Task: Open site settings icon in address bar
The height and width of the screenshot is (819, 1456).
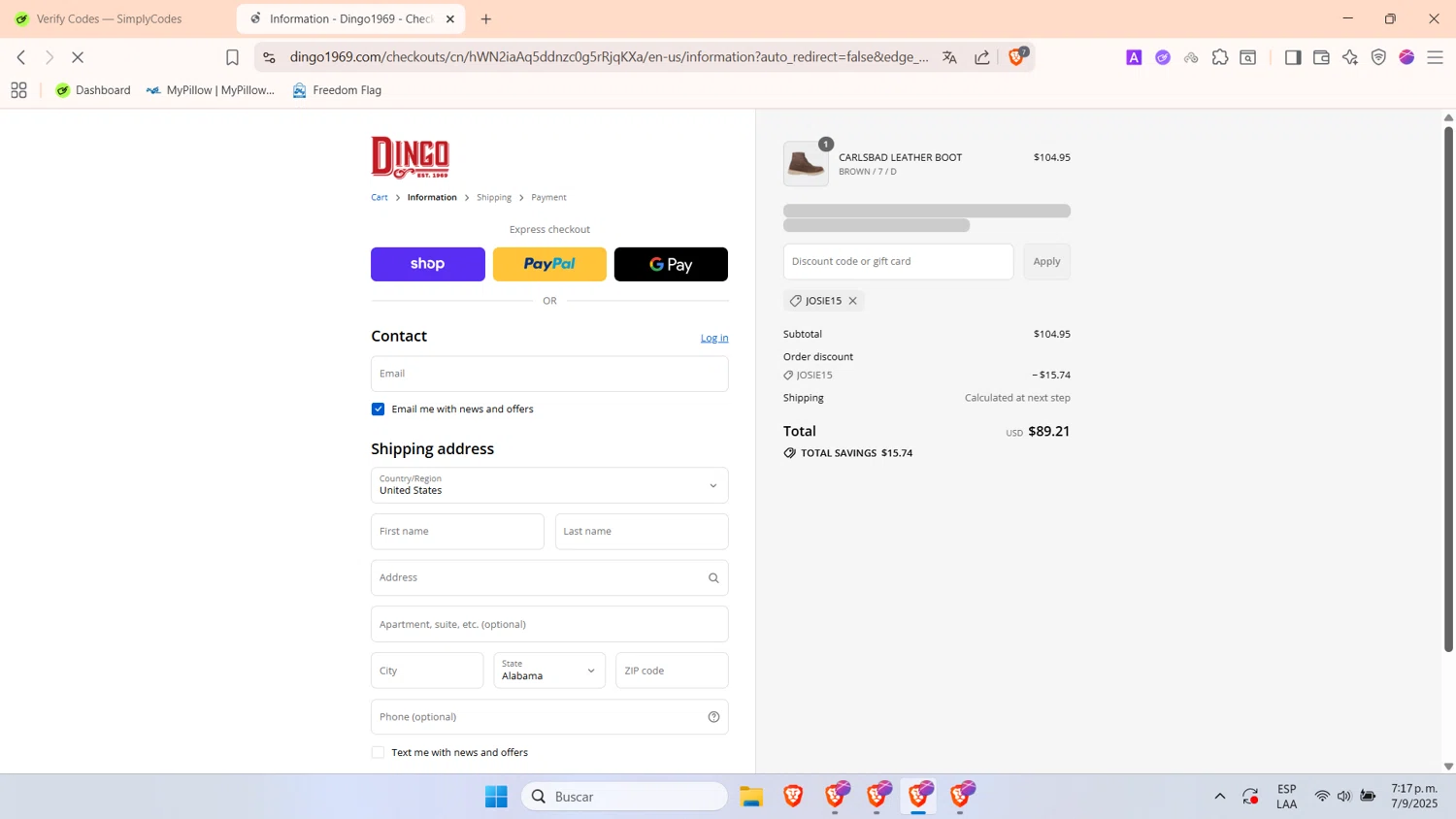Action: (270, 57)
